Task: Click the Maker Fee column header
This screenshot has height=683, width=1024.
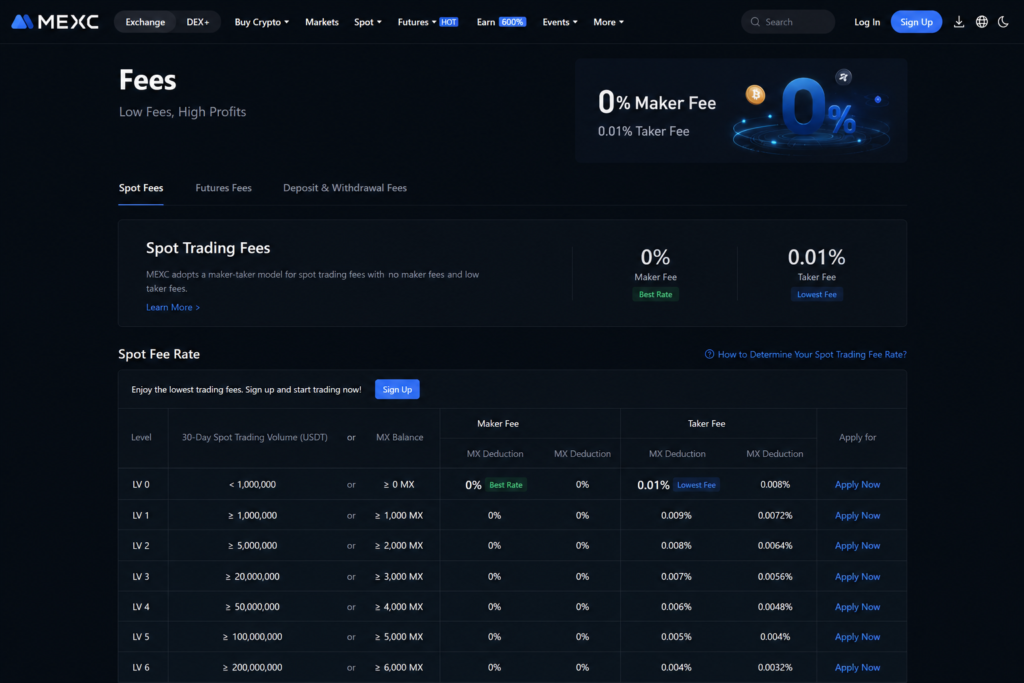Action: click(x=498, y=424)
